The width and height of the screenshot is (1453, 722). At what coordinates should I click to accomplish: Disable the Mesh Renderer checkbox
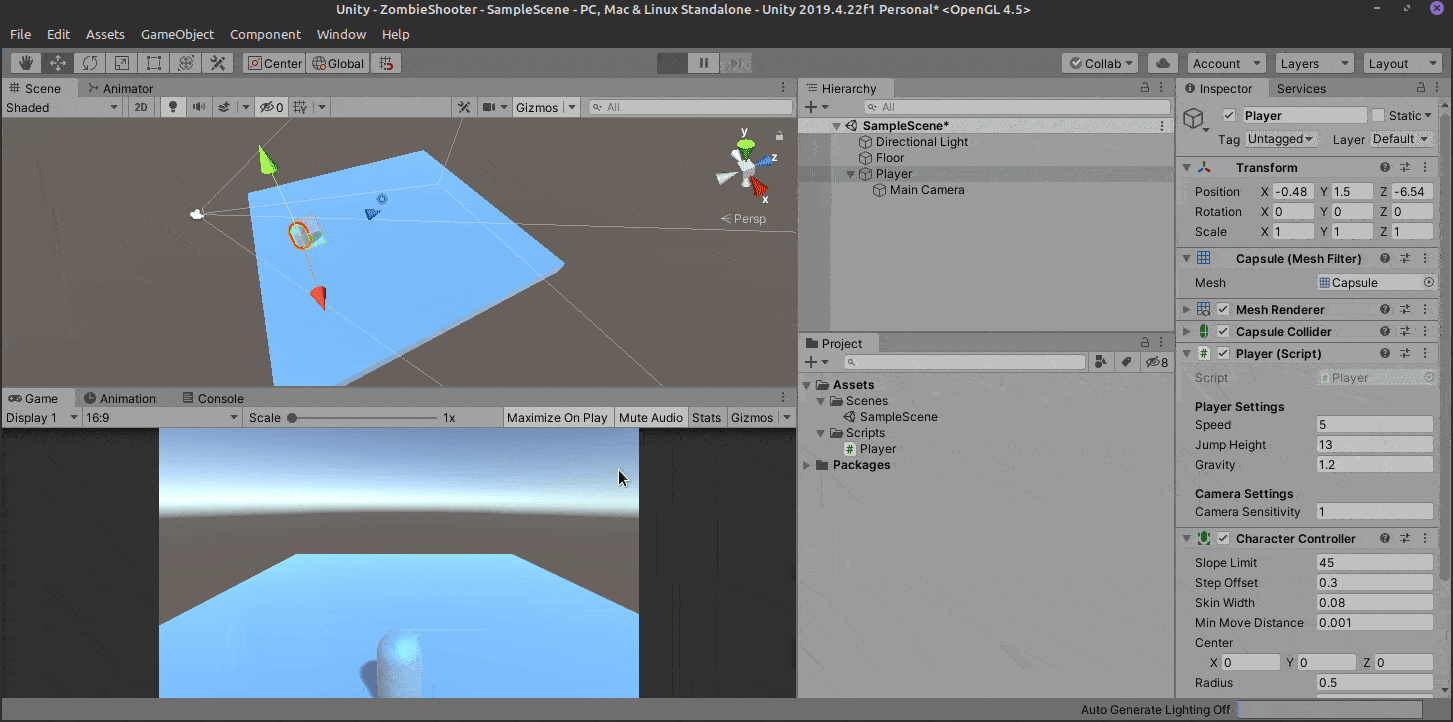click(x=1222, y=310)
